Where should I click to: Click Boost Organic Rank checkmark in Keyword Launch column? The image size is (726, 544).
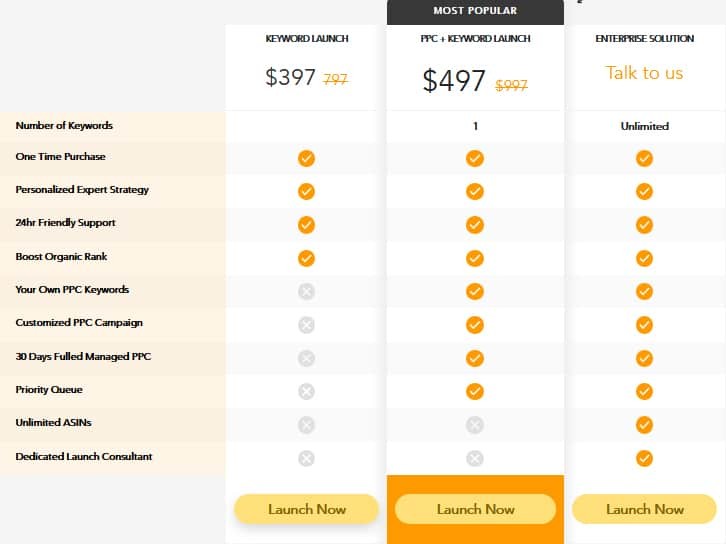point(306,258)
